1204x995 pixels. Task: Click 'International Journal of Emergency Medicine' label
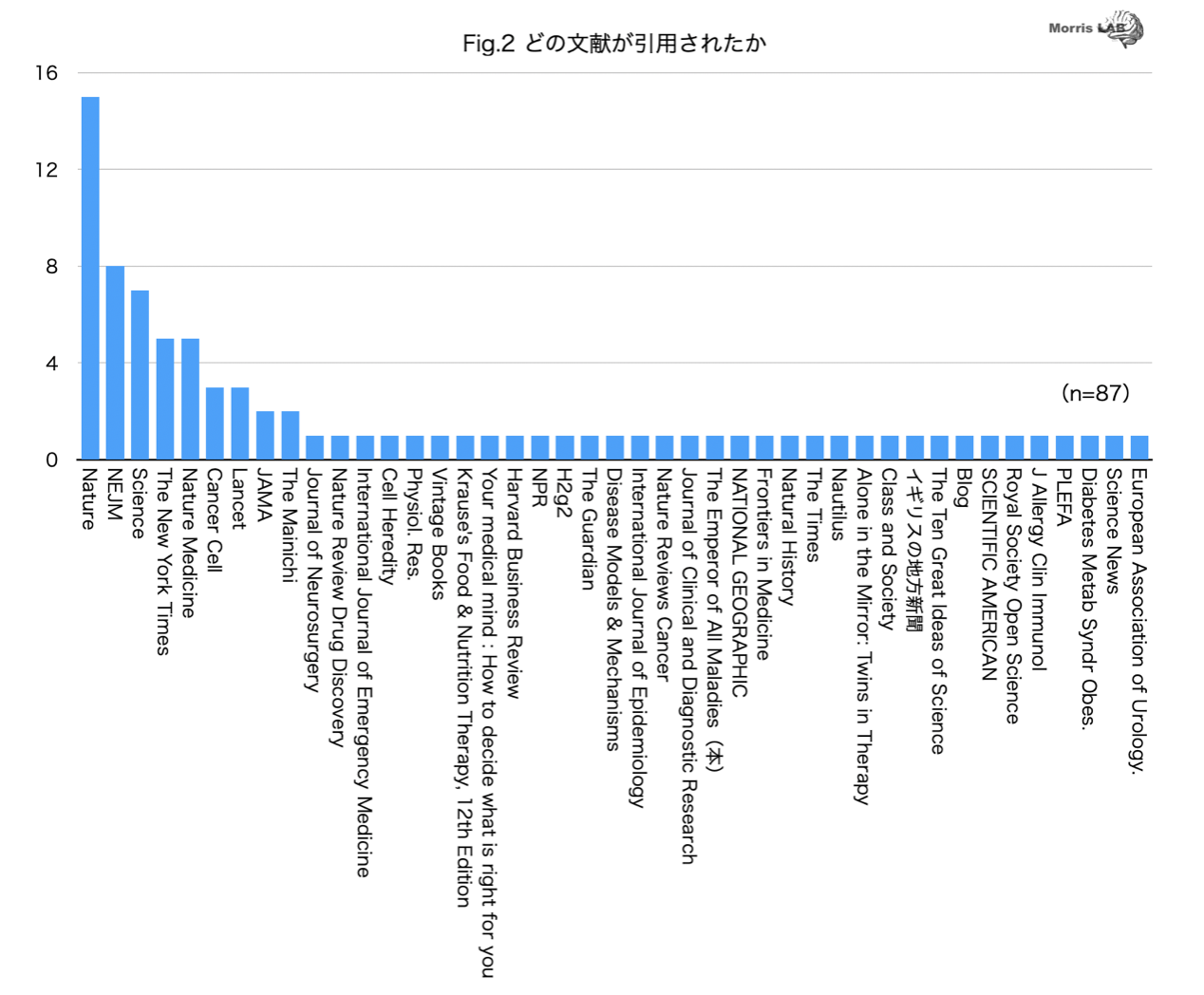pyautogui.click(x=364, y=672)
